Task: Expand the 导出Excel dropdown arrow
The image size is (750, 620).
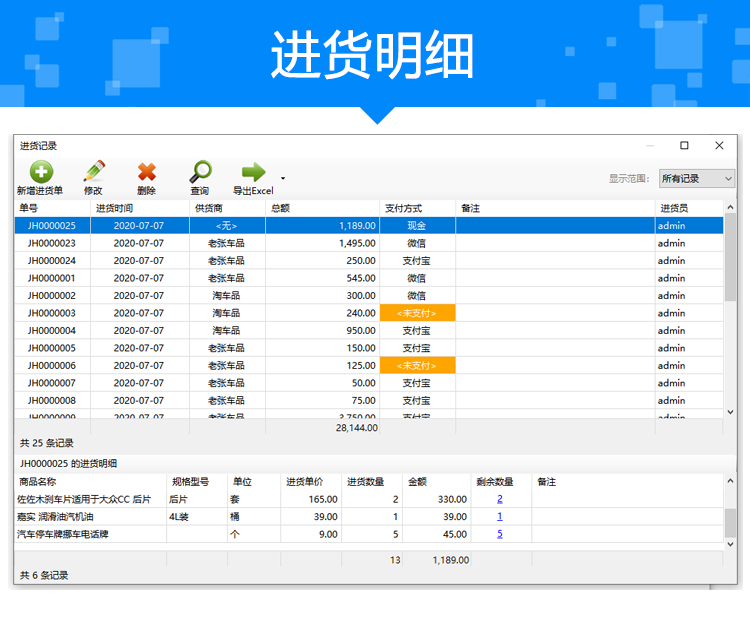Action: point(283,179)
